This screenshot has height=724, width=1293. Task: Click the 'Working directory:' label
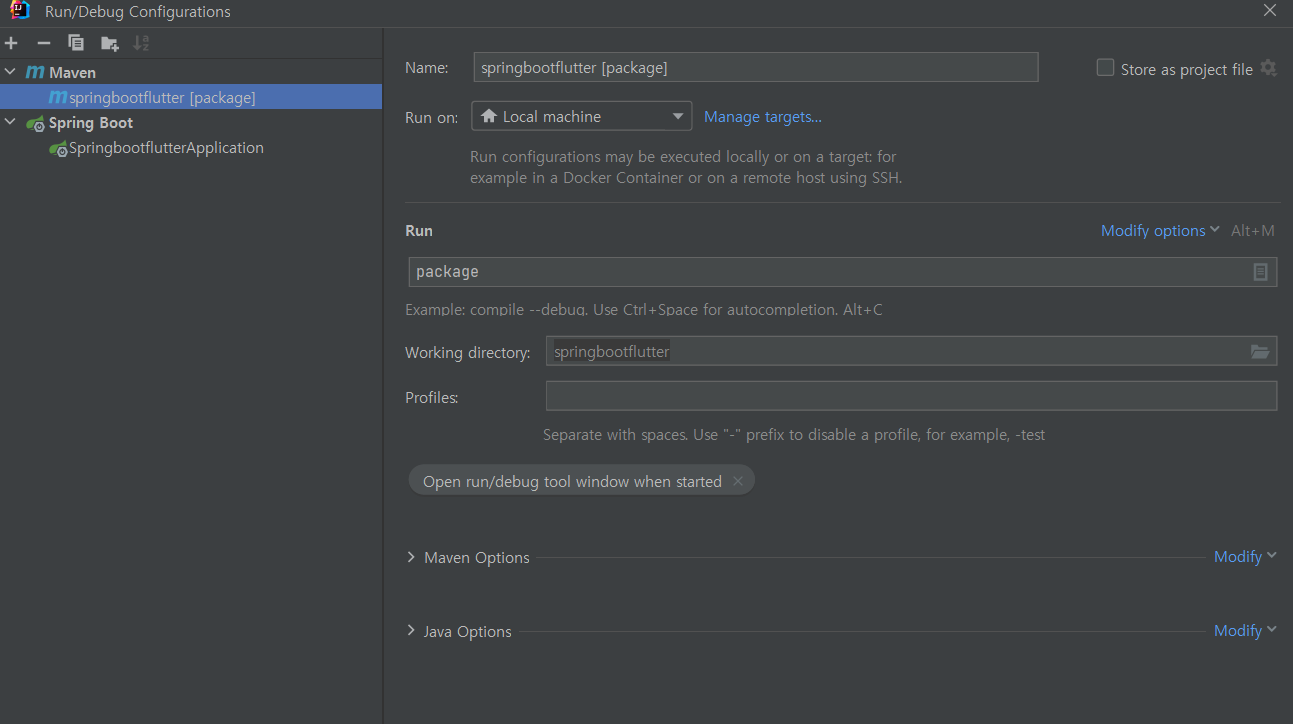[x=468, y=352]
